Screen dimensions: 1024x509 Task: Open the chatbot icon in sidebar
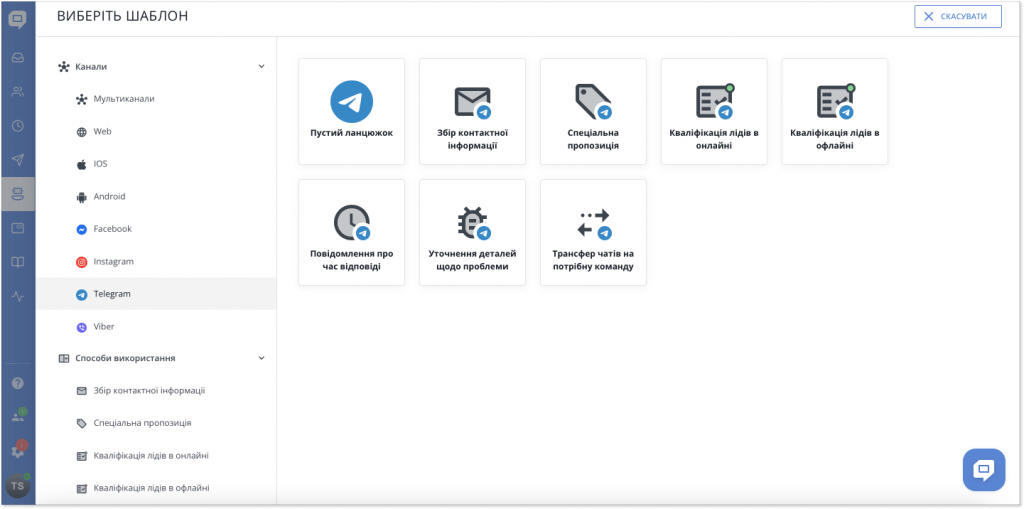18,194
